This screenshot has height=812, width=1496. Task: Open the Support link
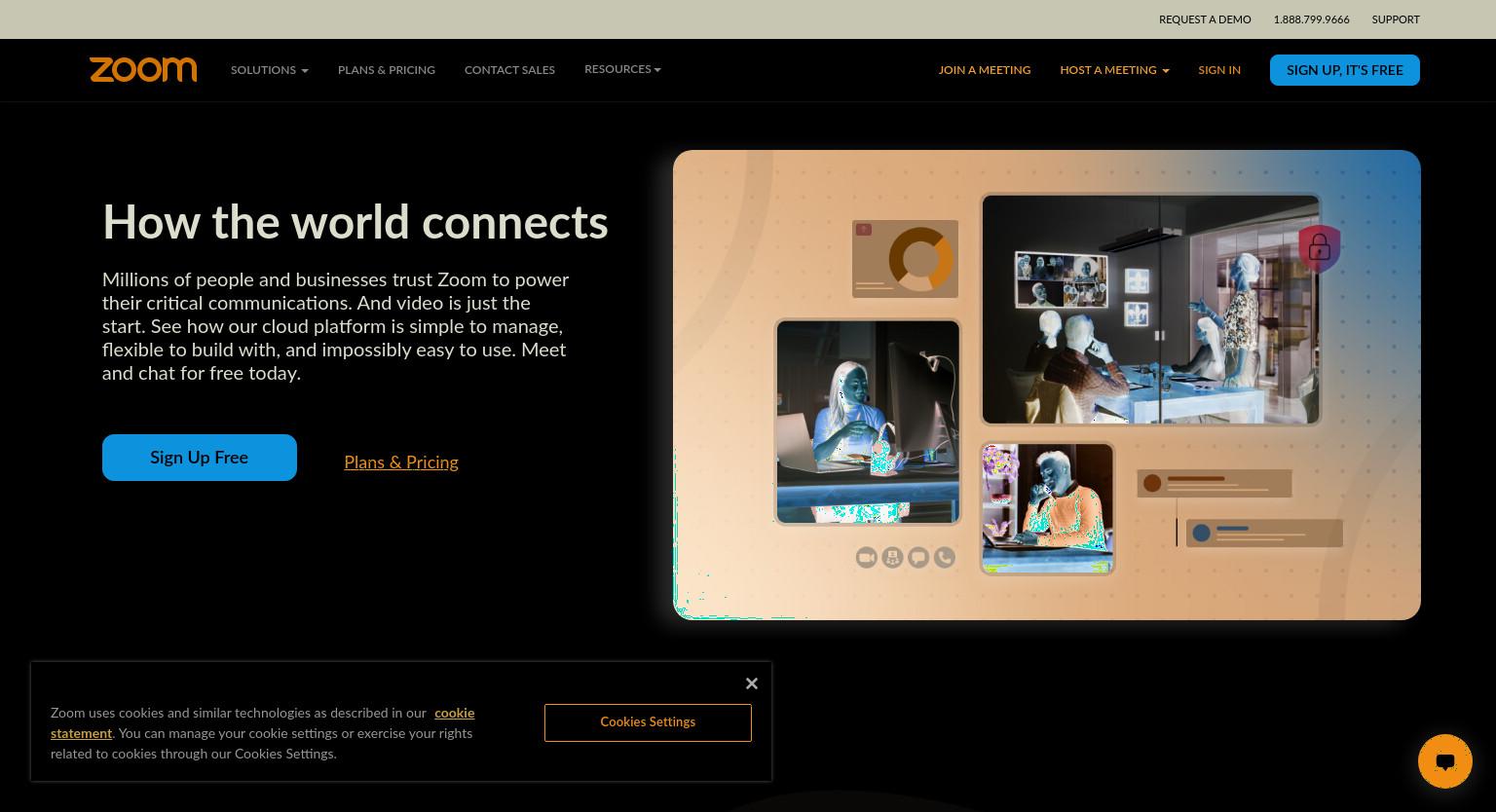pyautogui.click(x=1396, y=19)
